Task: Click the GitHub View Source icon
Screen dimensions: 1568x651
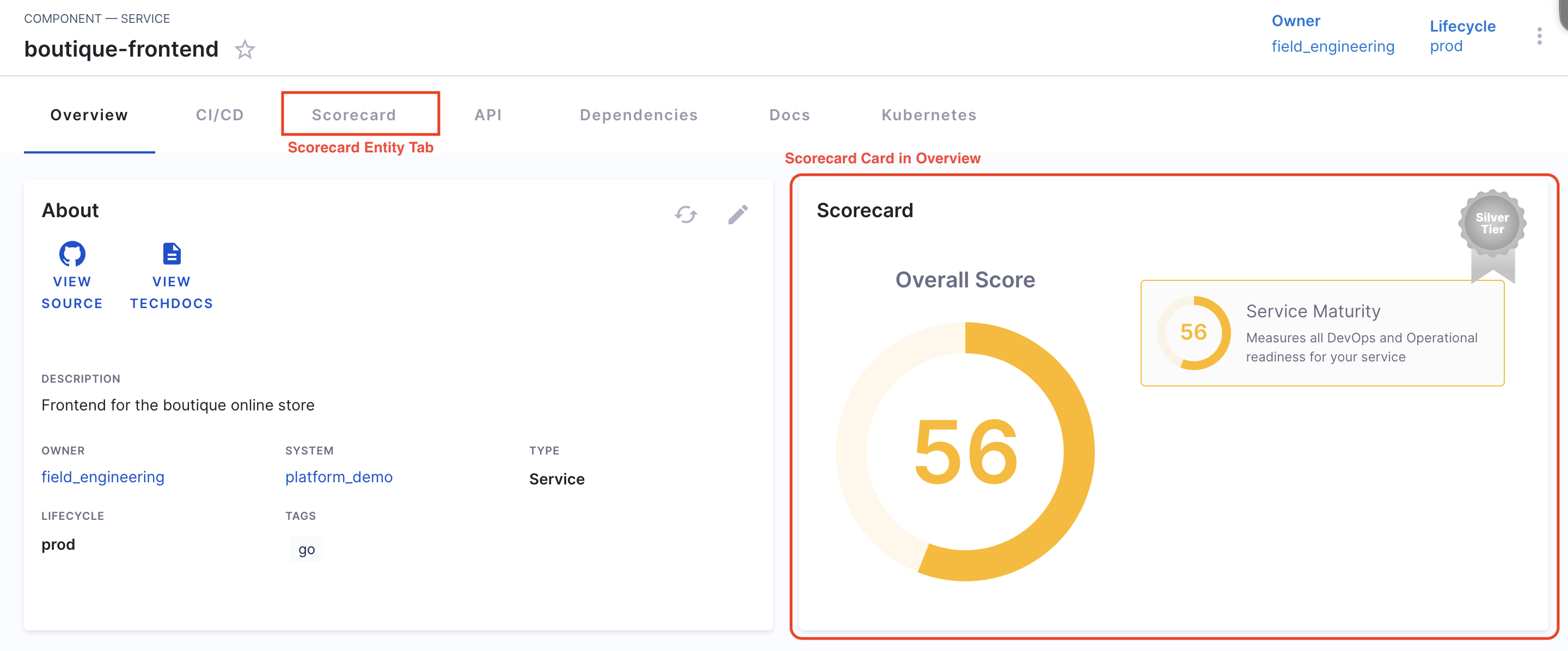Action: tap(72, 254)
